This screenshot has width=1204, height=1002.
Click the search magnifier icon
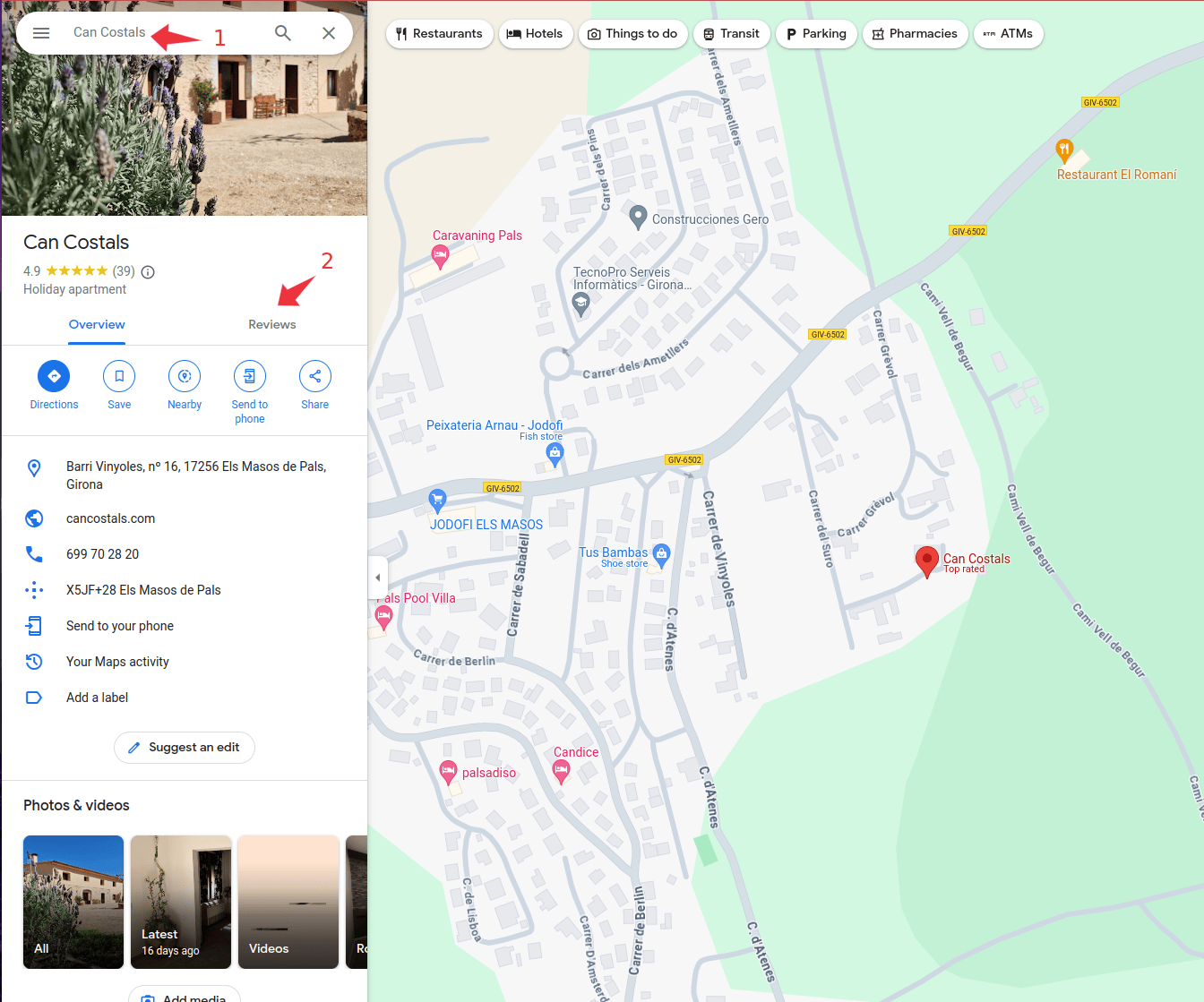283,33
